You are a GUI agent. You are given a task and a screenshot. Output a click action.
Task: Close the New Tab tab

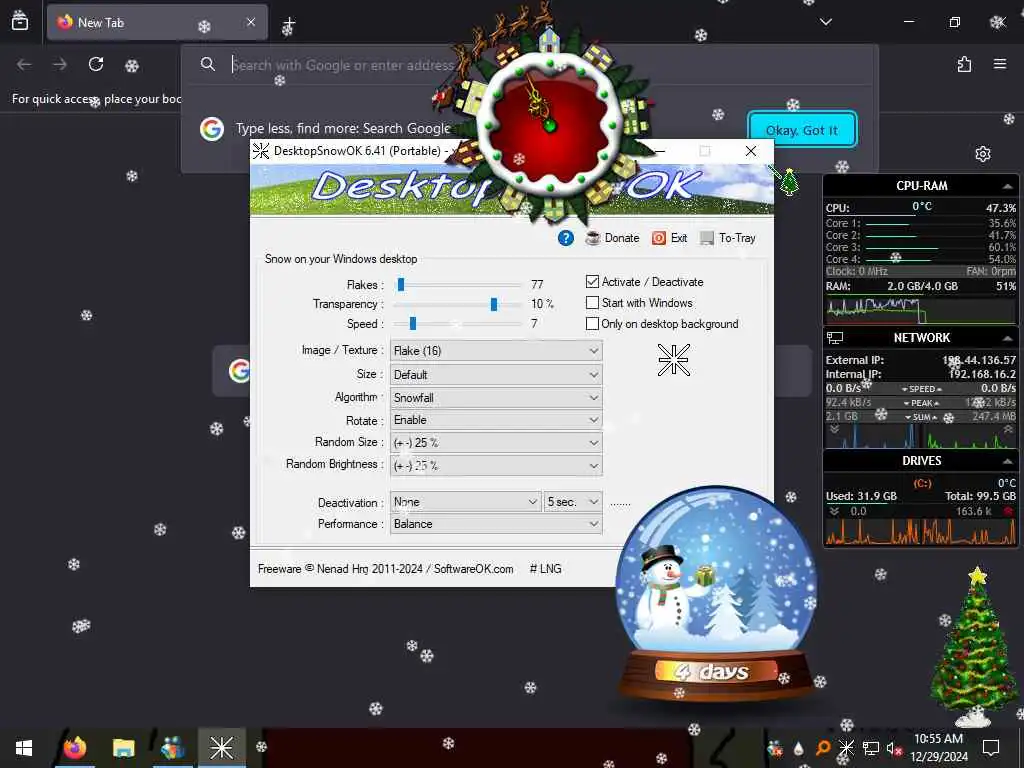pos(251,22)
